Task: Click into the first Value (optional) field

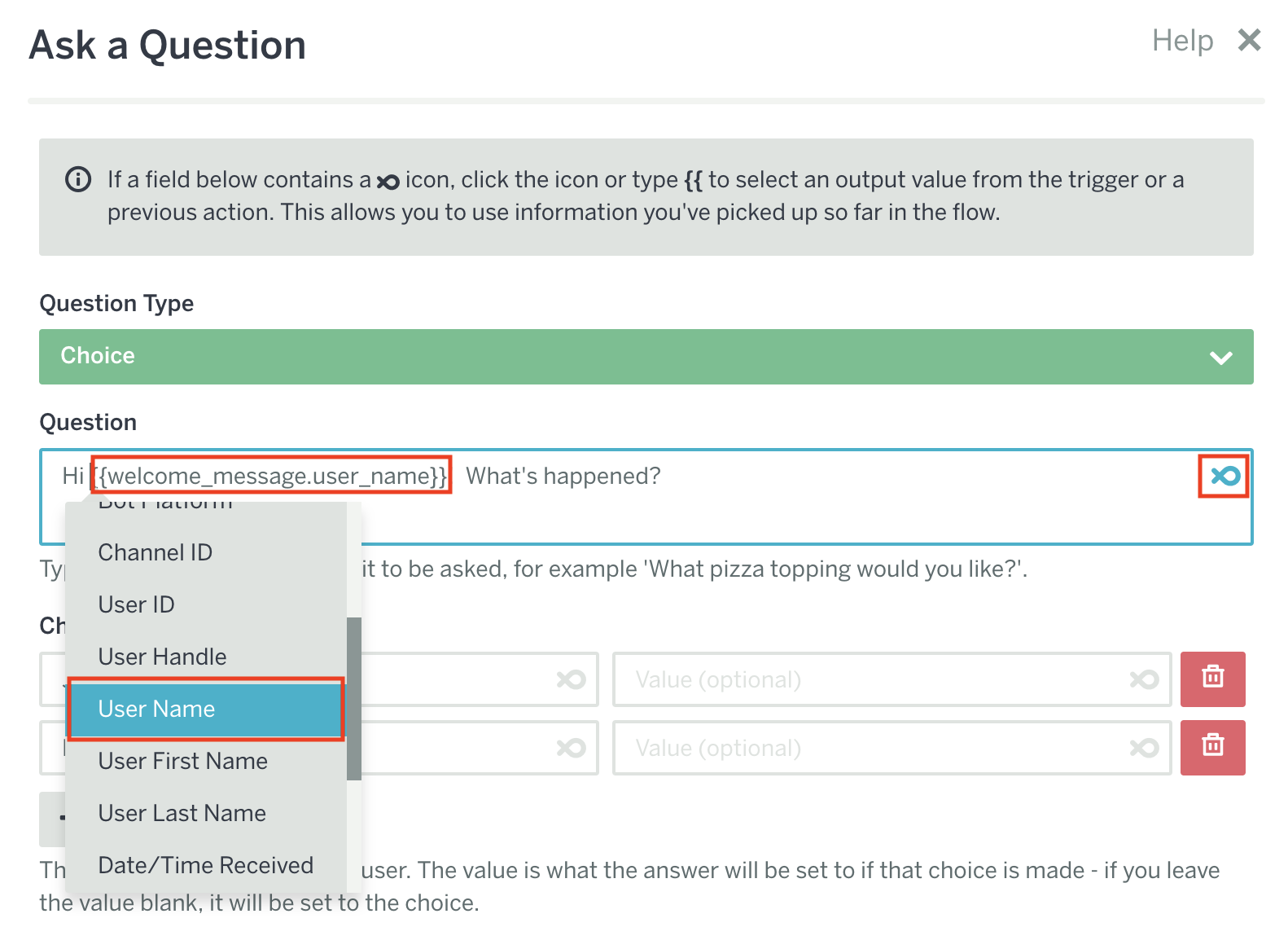Action: (871, 679)
